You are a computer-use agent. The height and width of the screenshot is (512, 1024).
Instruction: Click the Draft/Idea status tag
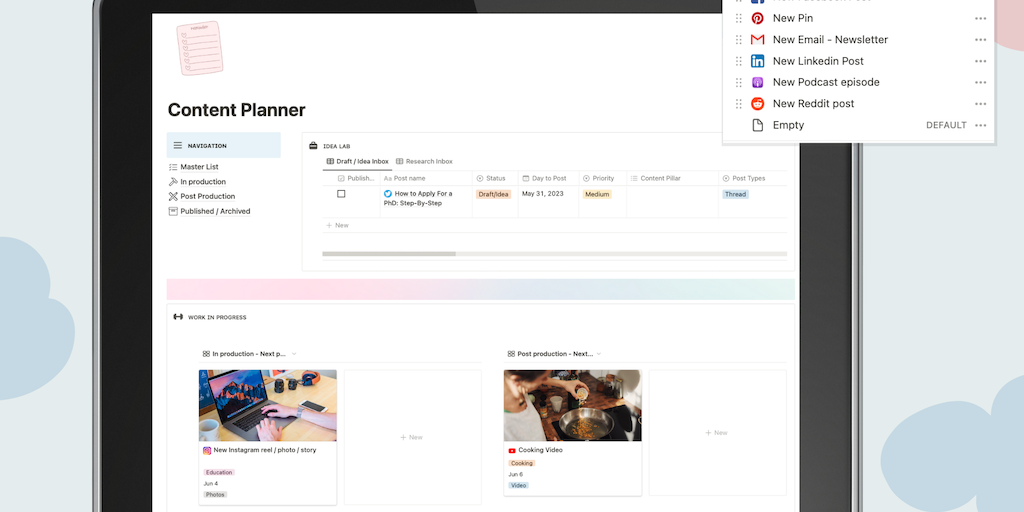pyautogui.click(x=493, y=195)
